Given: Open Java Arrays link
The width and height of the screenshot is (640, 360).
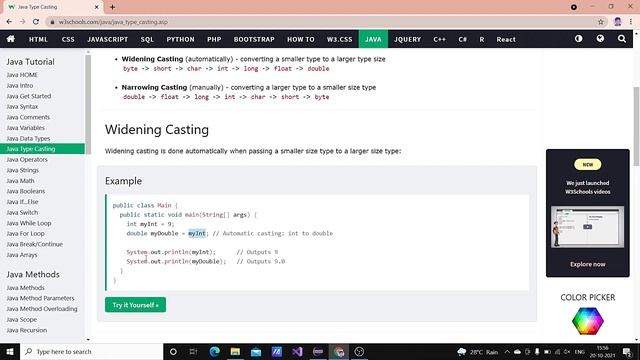Looking at the screenshot, I should point(22,255).
